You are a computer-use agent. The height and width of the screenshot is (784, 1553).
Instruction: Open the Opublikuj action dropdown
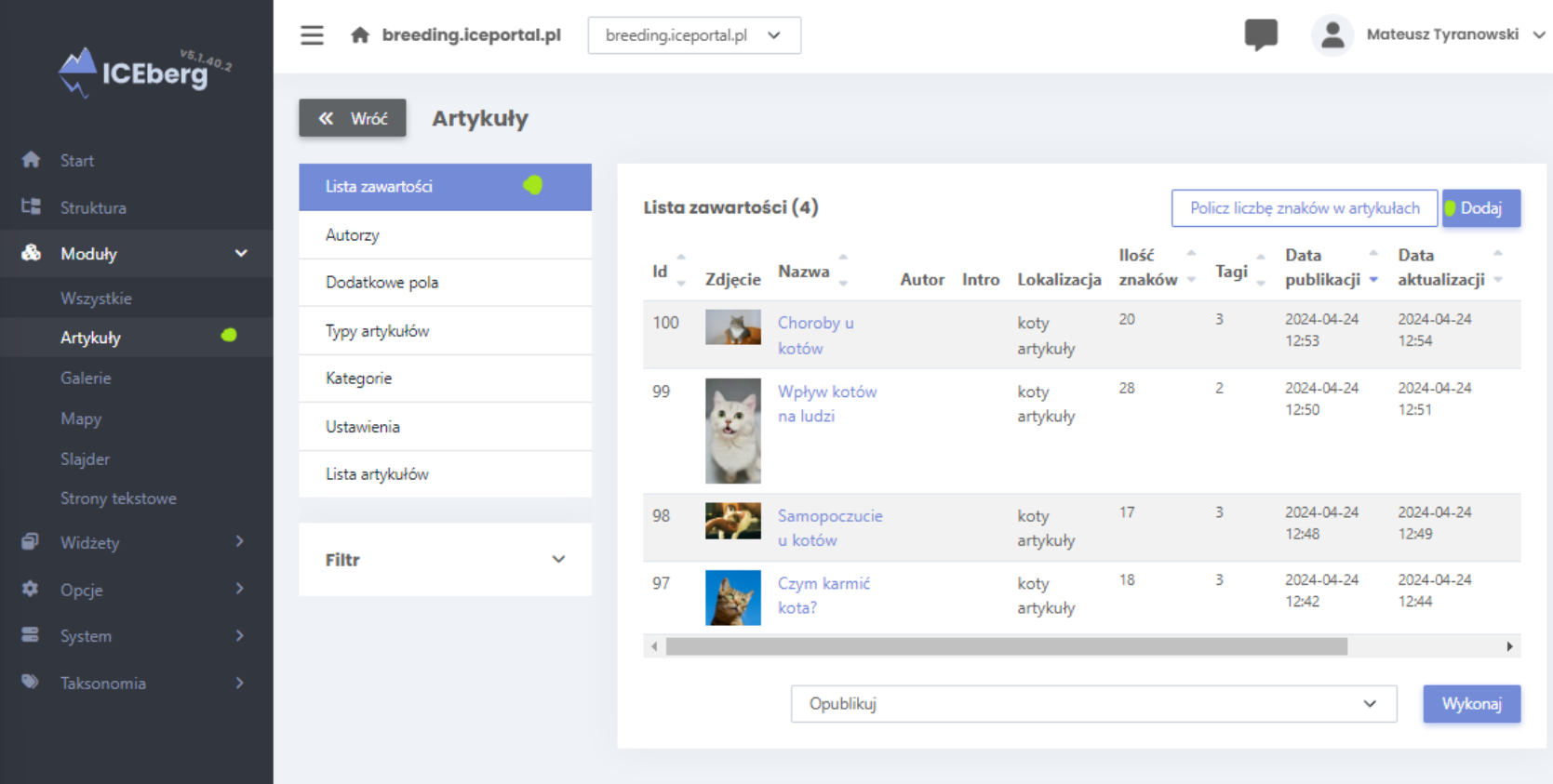[x=1092, y=704]
